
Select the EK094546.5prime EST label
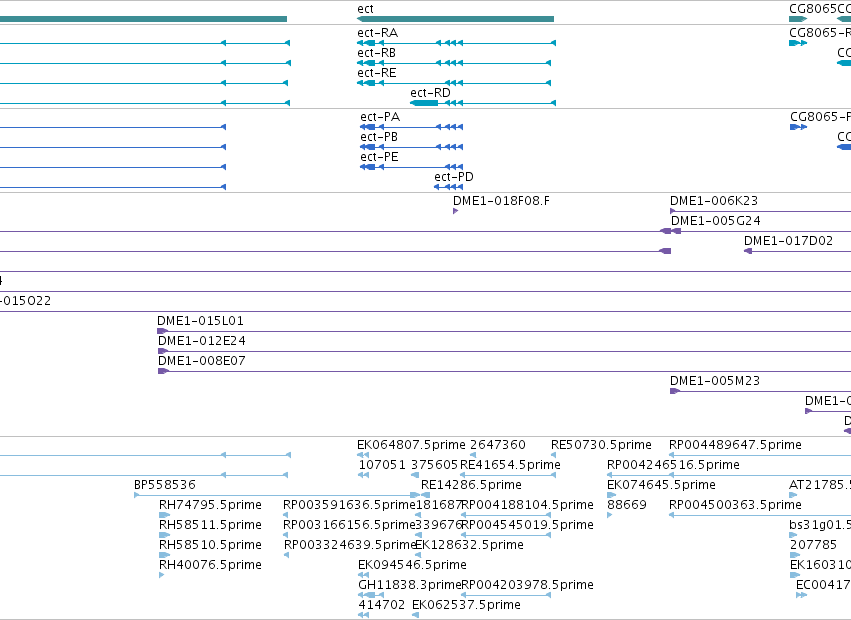pos(412,566)
